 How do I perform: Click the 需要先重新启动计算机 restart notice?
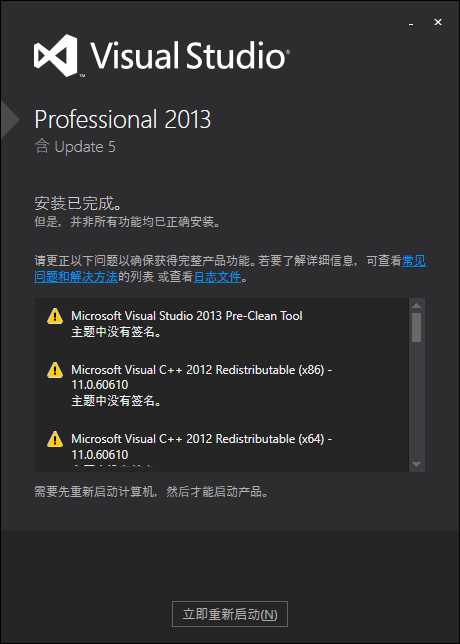[x=152, y=492]
